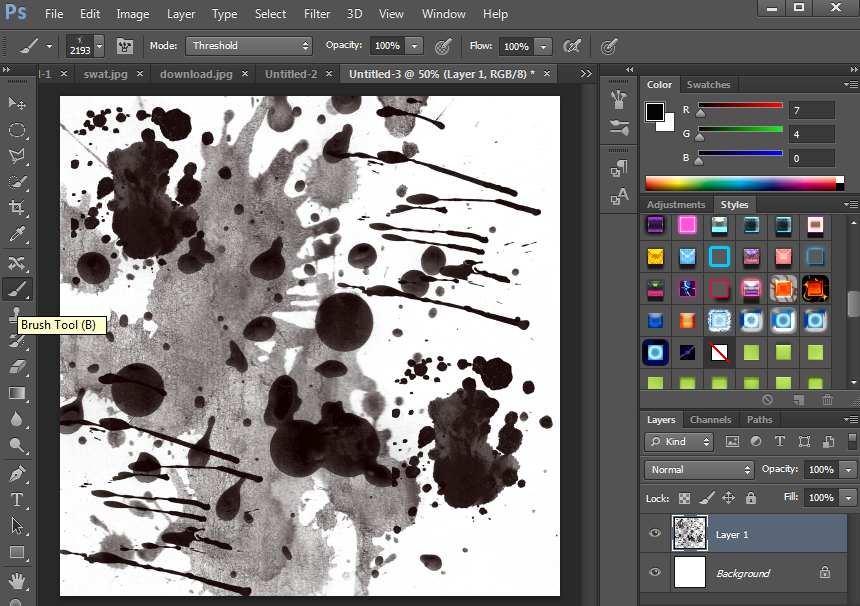This screenshot has width=860, height=606.
Task: Open the Filter menu
Action: (317, 14)
